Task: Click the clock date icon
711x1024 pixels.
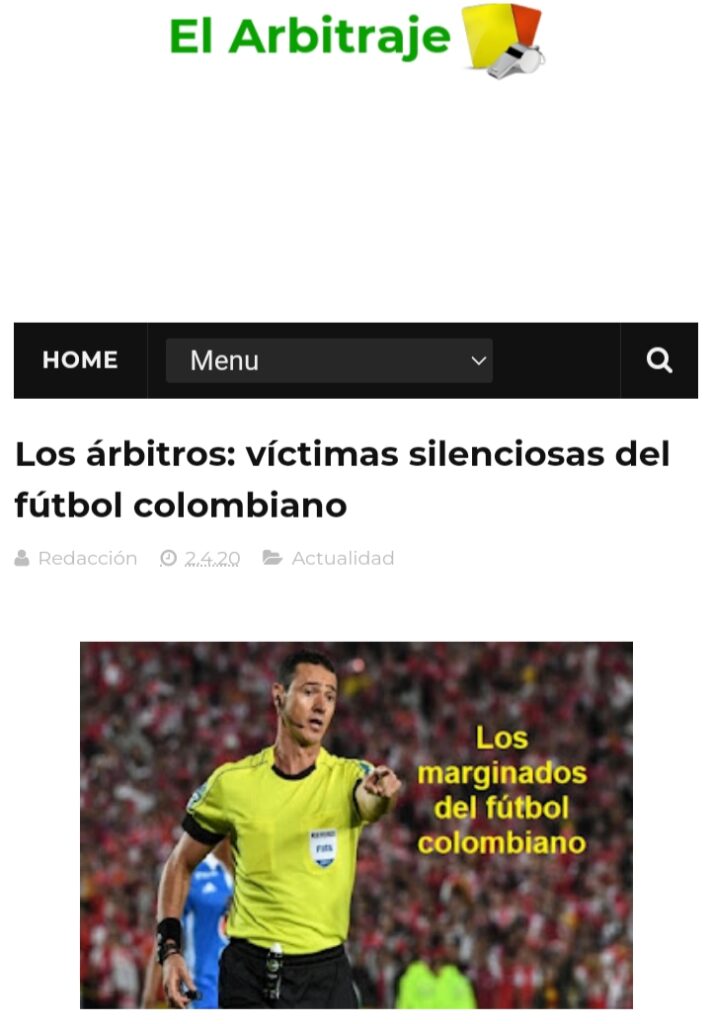Action: coord(168,558)
